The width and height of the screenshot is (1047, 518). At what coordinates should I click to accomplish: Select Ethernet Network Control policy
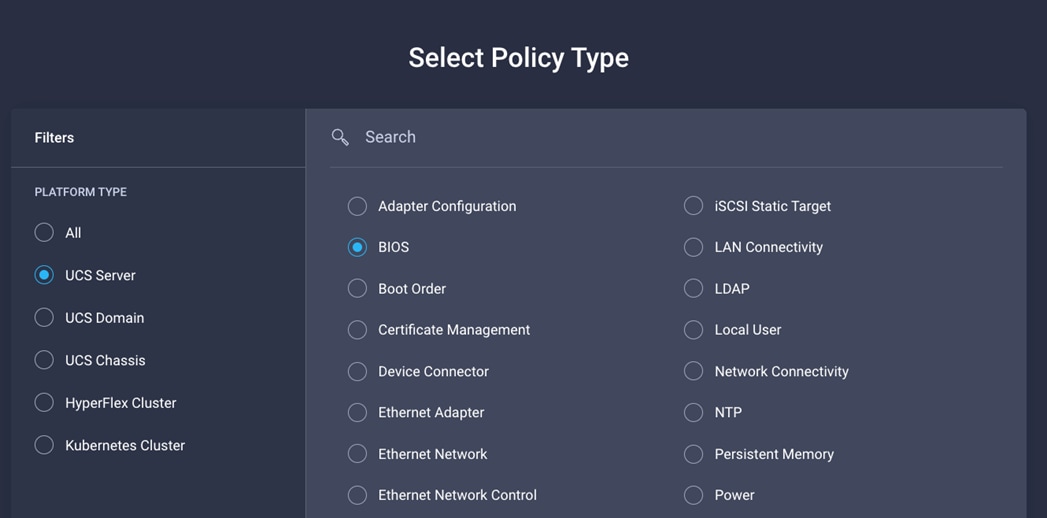coord(357,495)
